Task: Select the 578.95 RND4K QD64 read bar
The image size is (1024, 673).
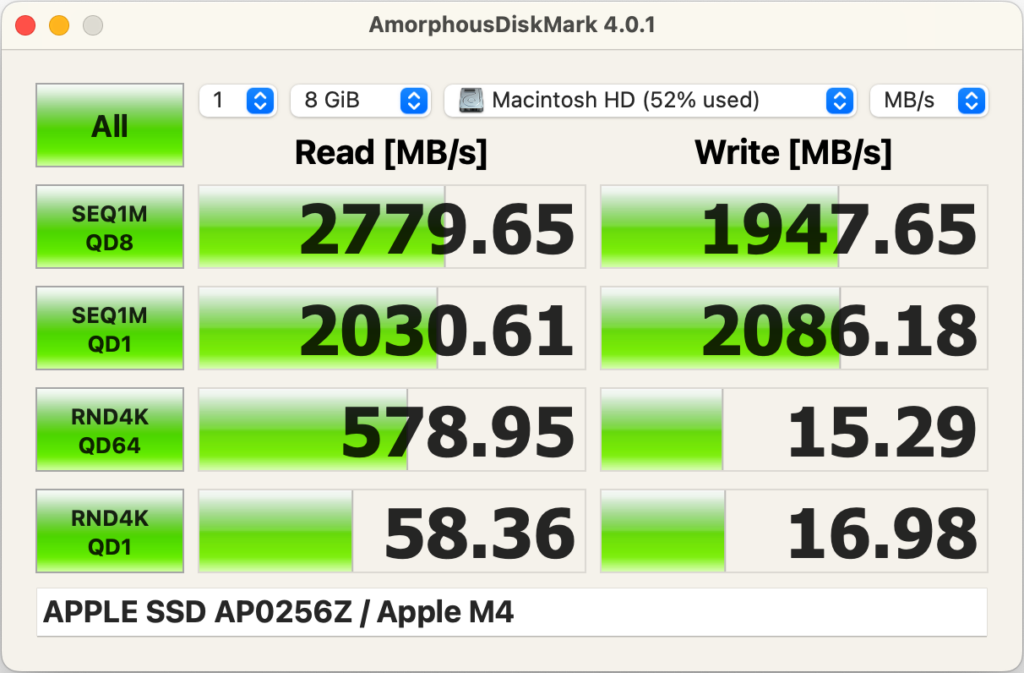Action: point(392,430)
